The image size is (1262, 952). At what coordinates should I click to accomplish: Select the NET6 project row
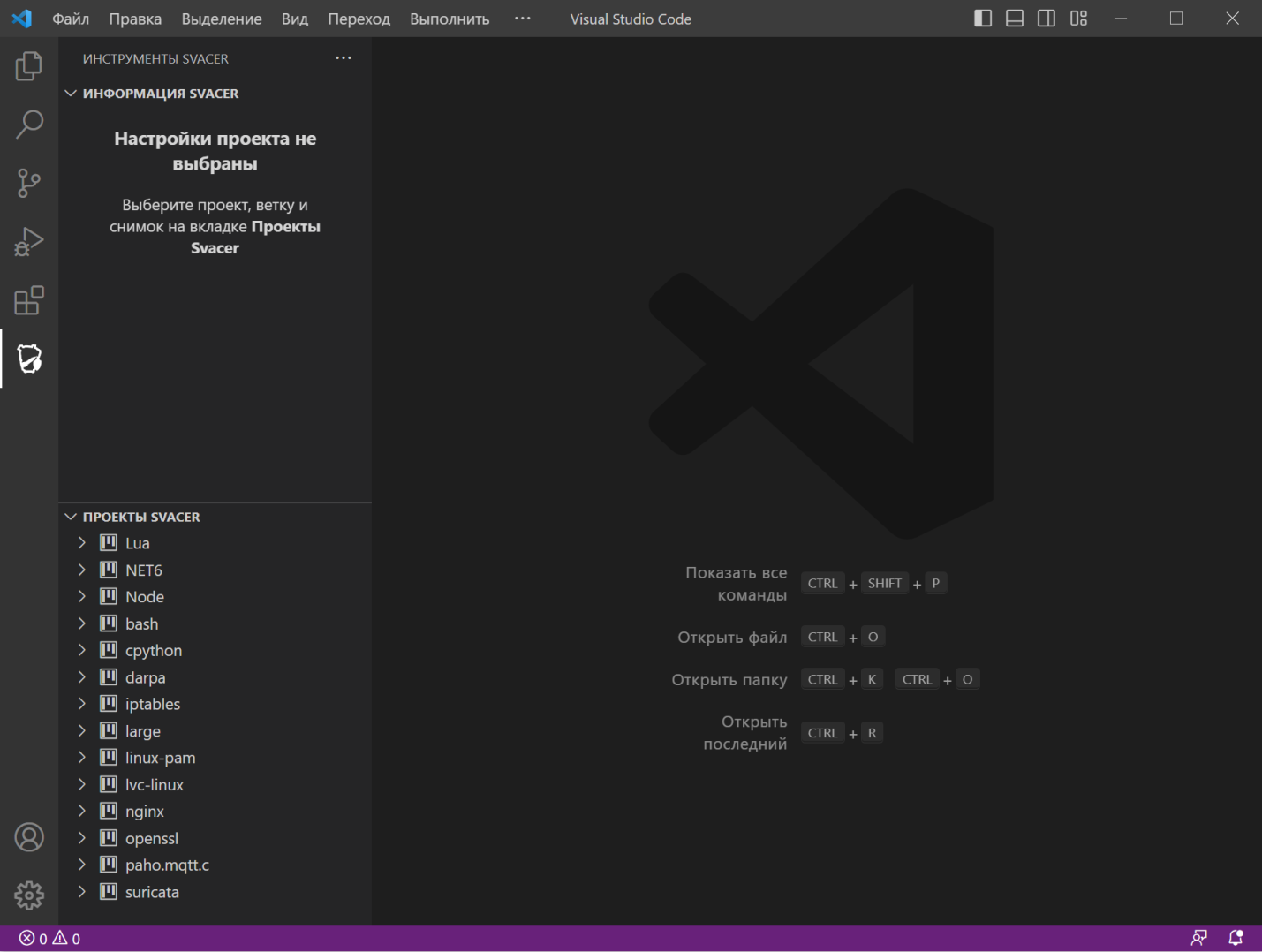coord(215,570)
